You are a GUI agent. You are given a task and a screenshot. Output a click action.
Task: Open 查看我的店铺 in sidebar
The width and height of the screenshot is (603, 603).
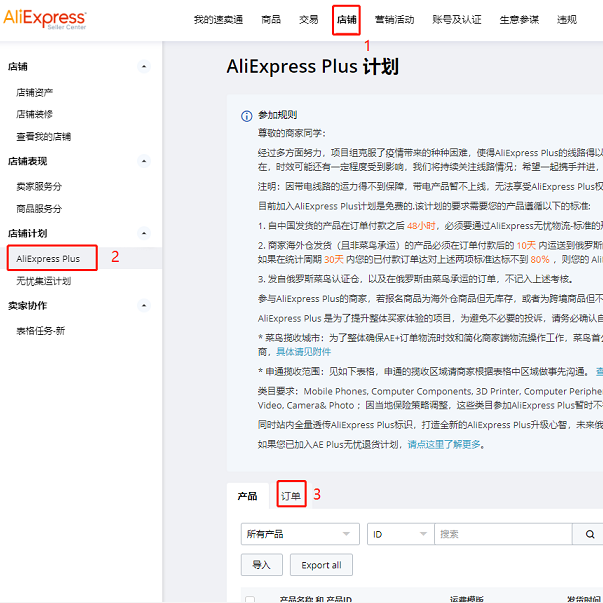43,137
